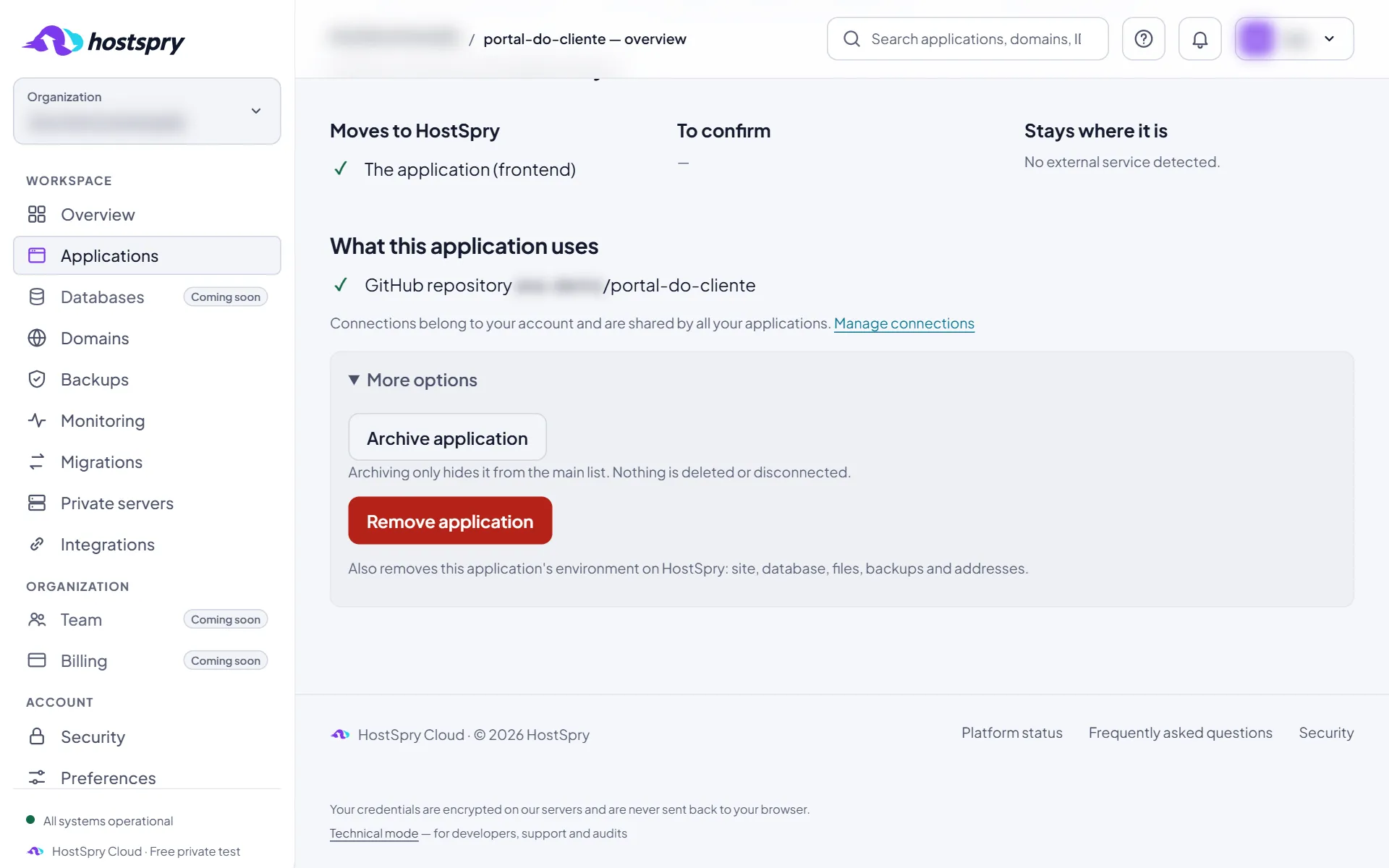Click the Security lock icon
This screenshot has width=1389, height=868.
pyautogui.click(x=37, y=736)
